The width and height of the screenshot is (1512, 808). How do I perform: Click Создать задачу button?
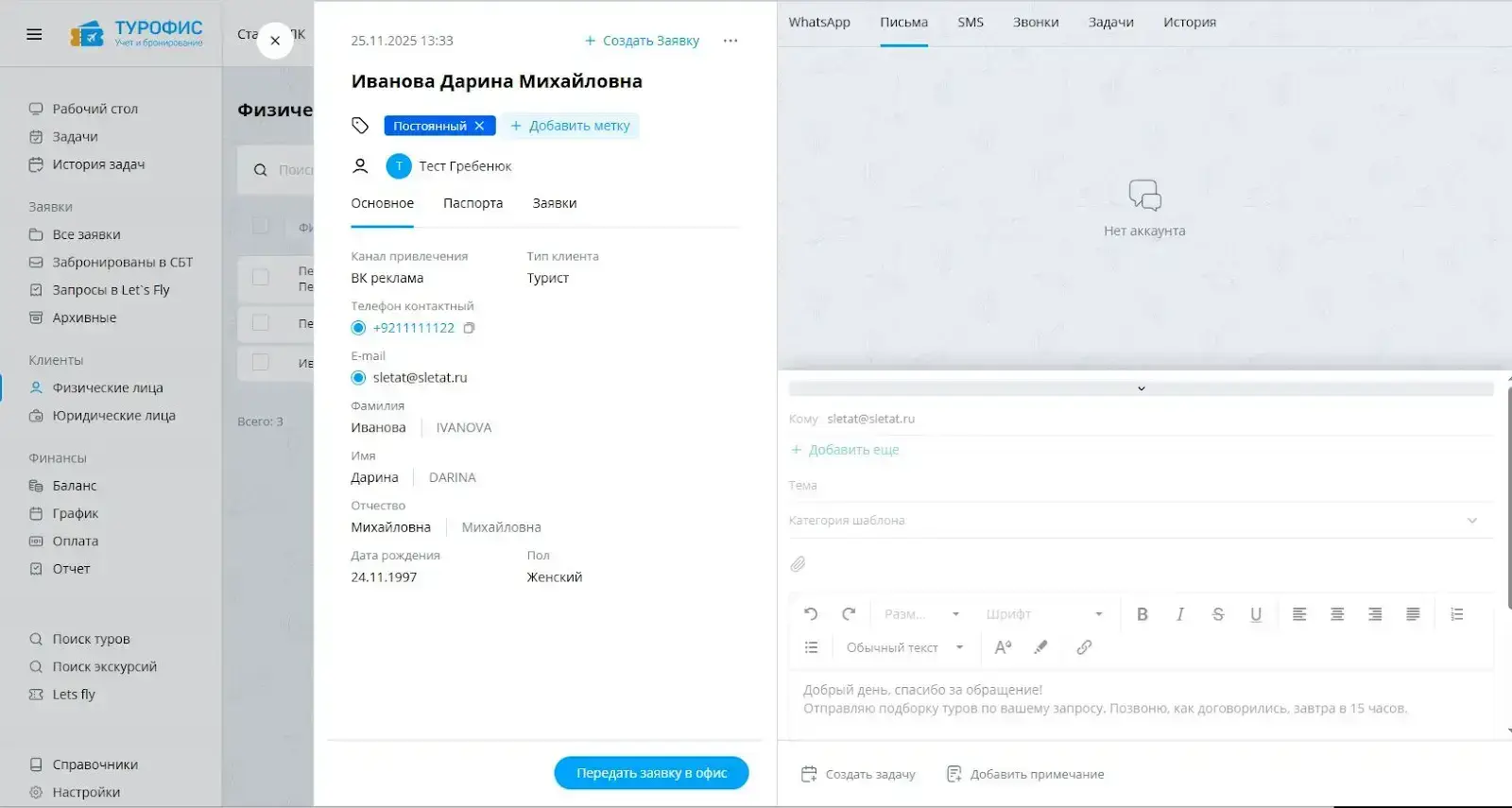[858, 774]
